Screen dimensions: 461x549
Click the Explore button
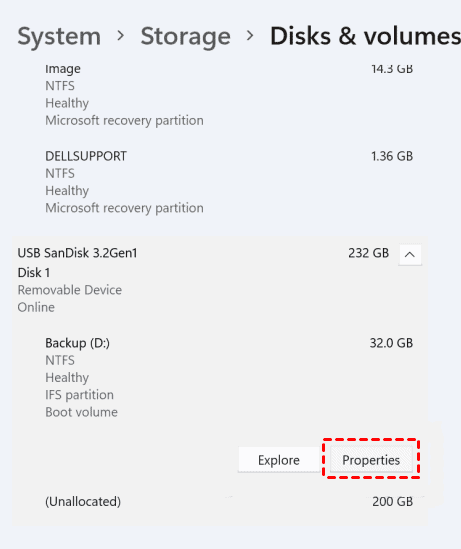279,460
